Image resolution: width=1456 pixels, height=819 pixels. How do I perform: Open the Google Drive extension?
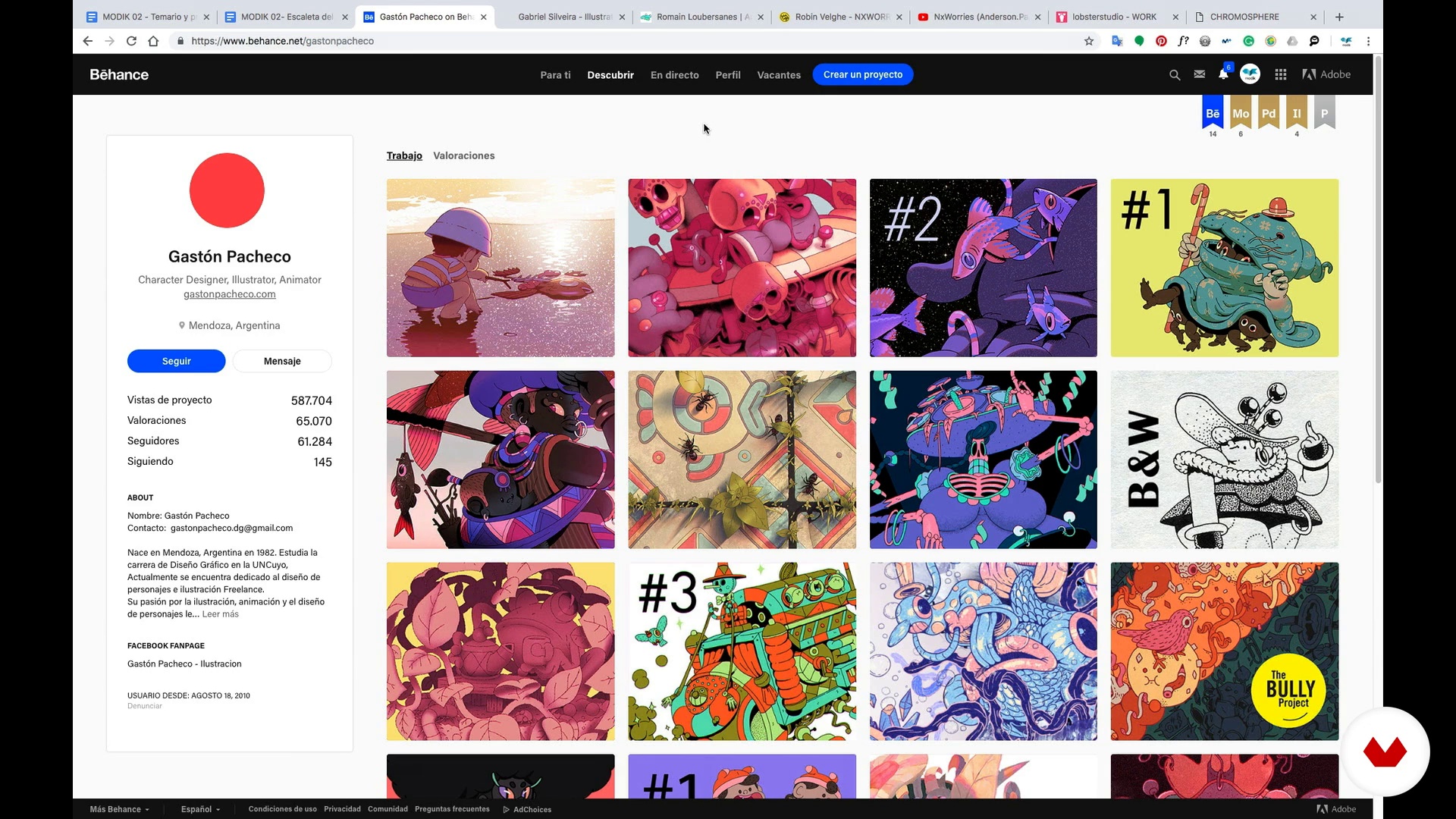(1293, 41)
